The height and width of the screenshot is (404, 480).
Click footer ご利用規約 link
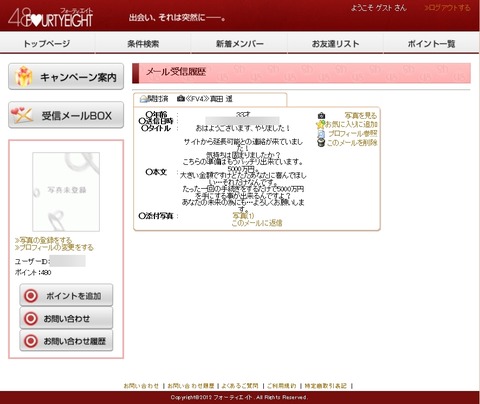pyautogui.click(x=282, y=386)
